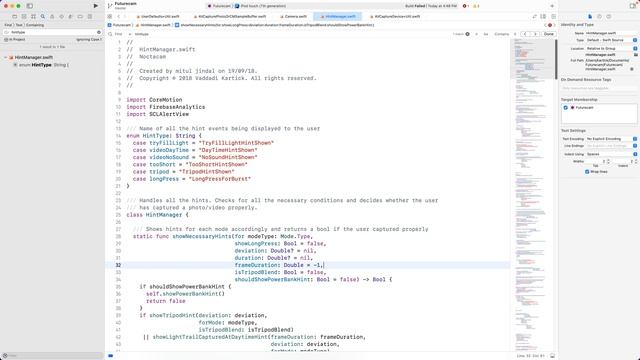Open the Project navigator folder icon
This screenshot has width=640, height=360.
click(15, 17)
